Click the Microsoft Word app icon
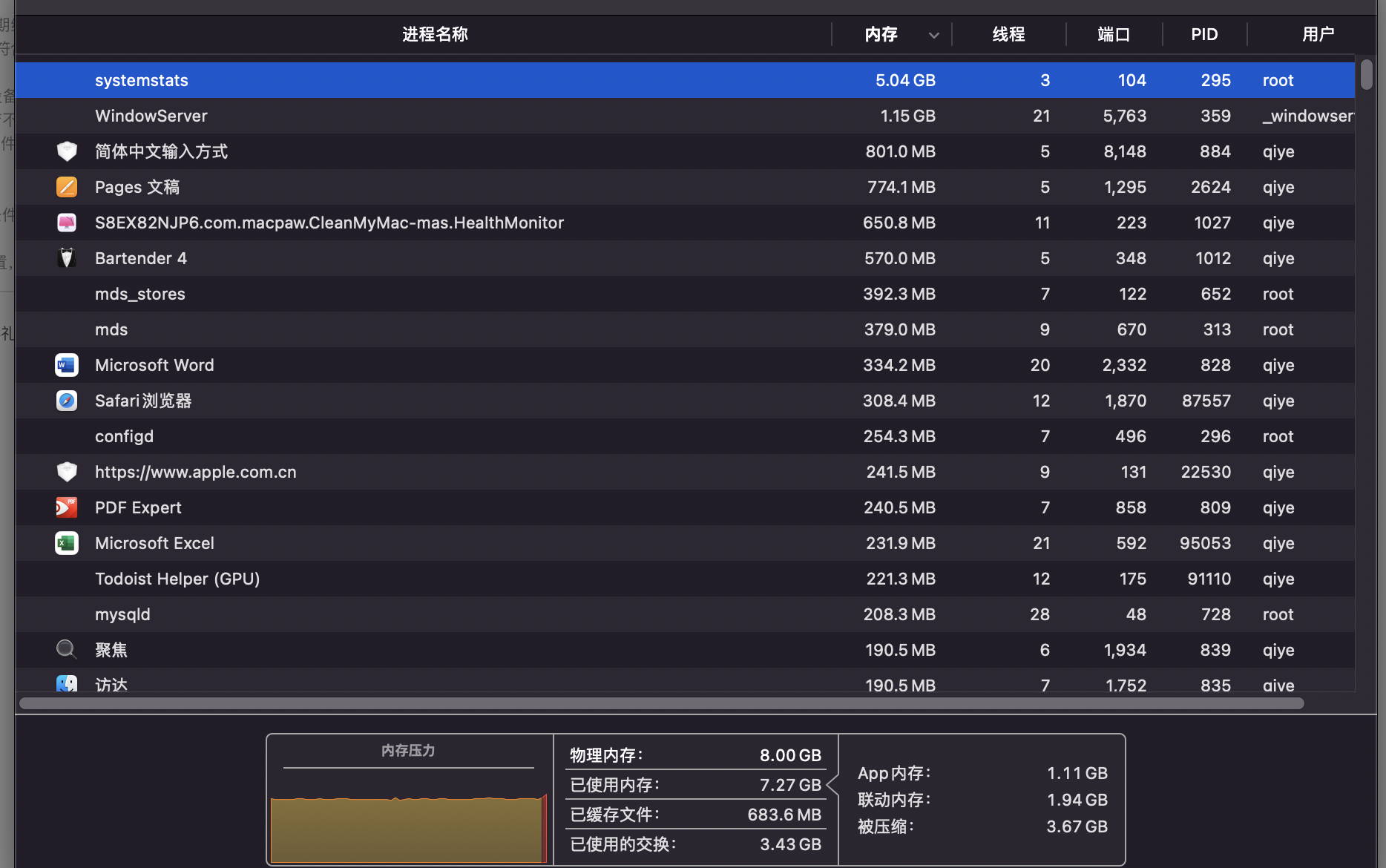This screenshot has height=868, width=1386. 67,365
